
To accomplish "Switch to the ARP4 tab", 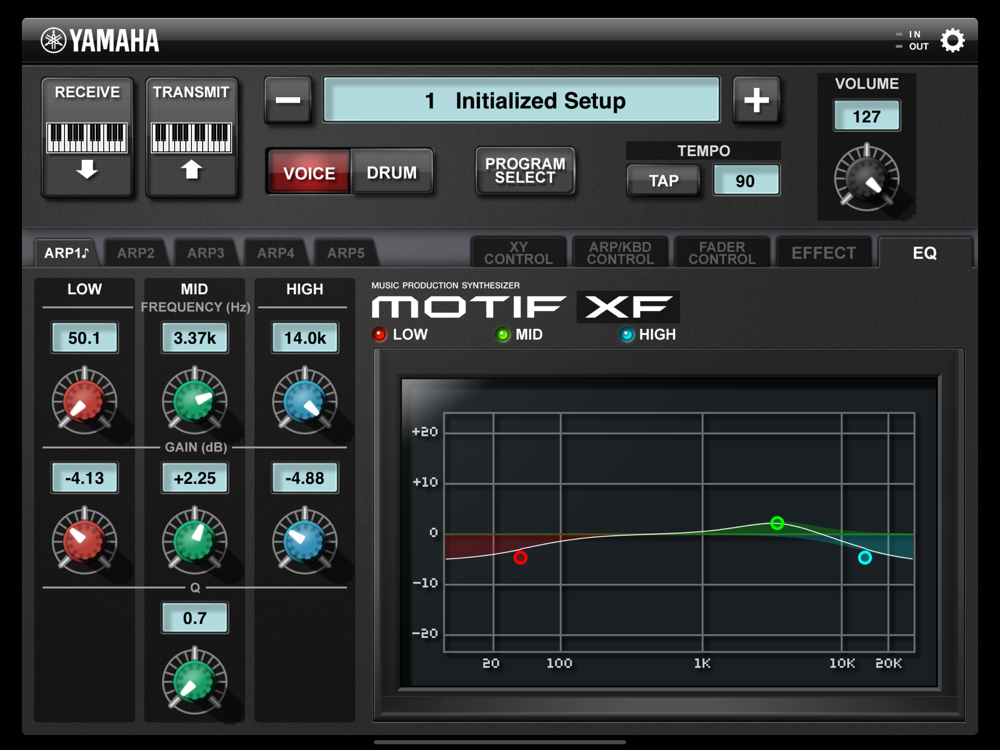I will click(276, 253).
